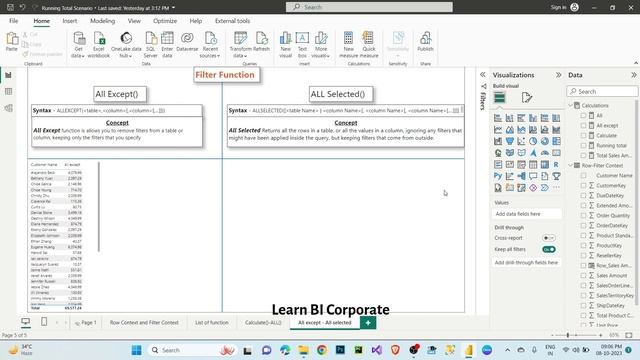Image resolution: width=640 pixels, height=360 pixels.
Task: Click the New measure button
Action: [x=349, y=45]
